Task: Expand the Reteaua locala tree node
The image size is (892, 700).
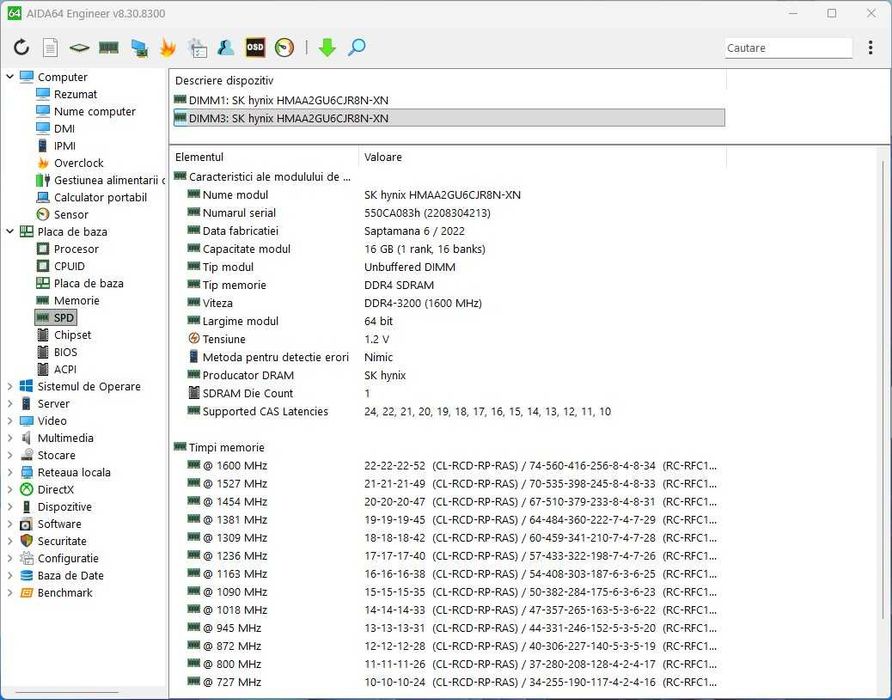Action: 10,472
